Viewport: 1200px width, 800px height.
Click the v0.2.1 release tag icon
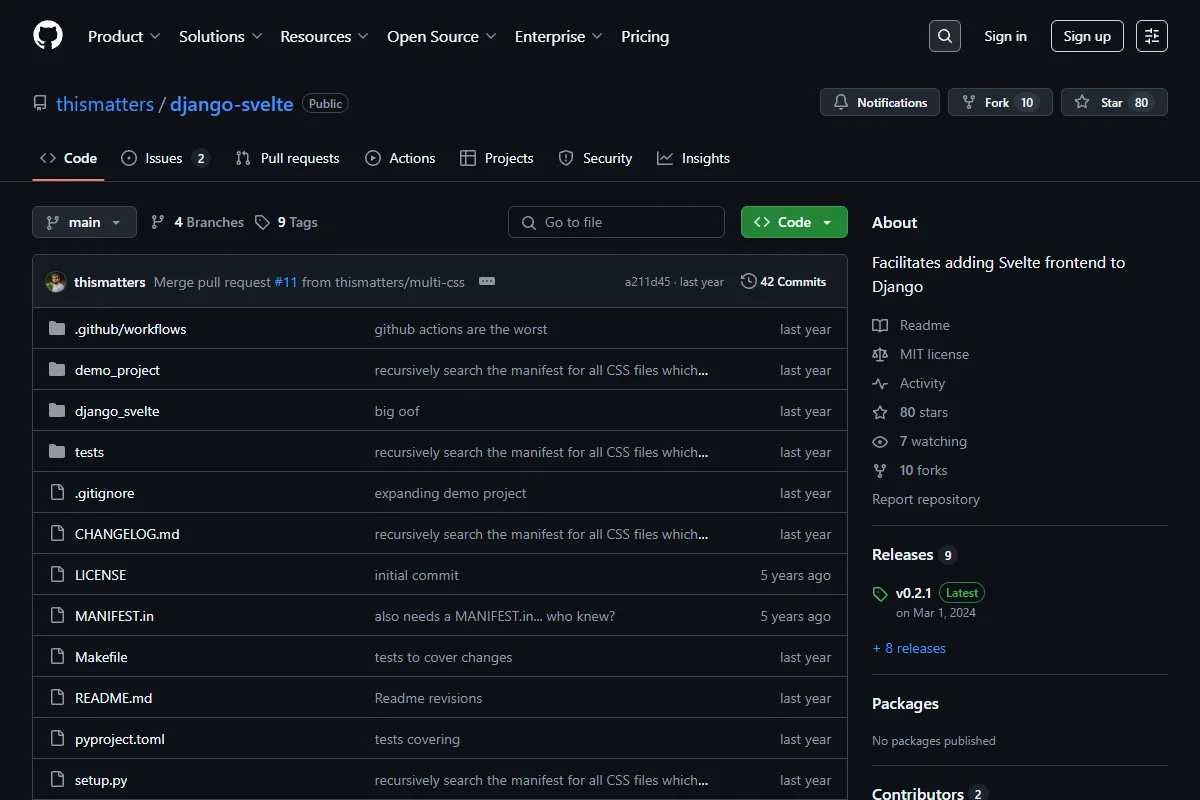[x=880, y=594]
